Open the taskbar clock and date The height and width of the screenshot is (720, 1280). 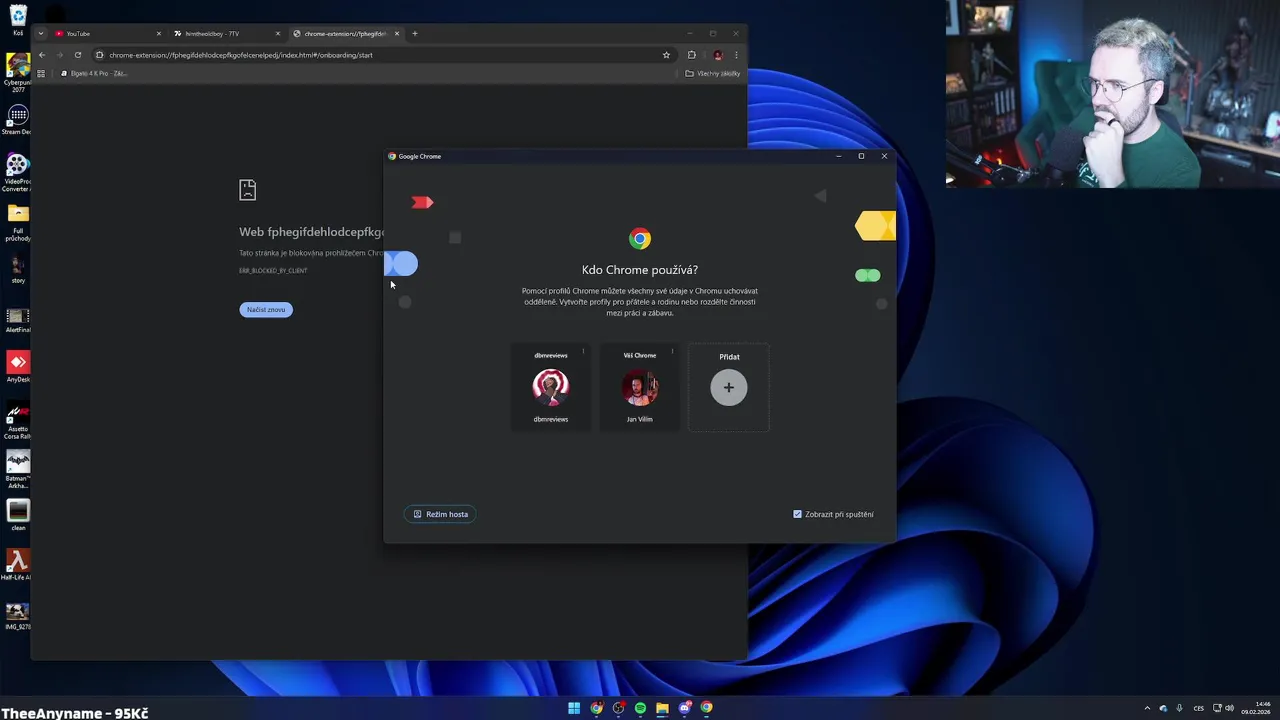tap(1256, 708)
